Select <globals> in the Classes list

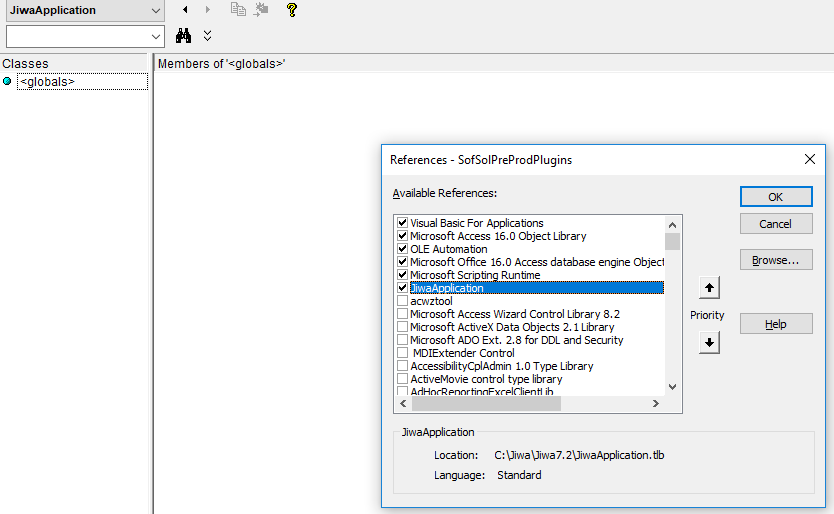(x=47, y=82)
